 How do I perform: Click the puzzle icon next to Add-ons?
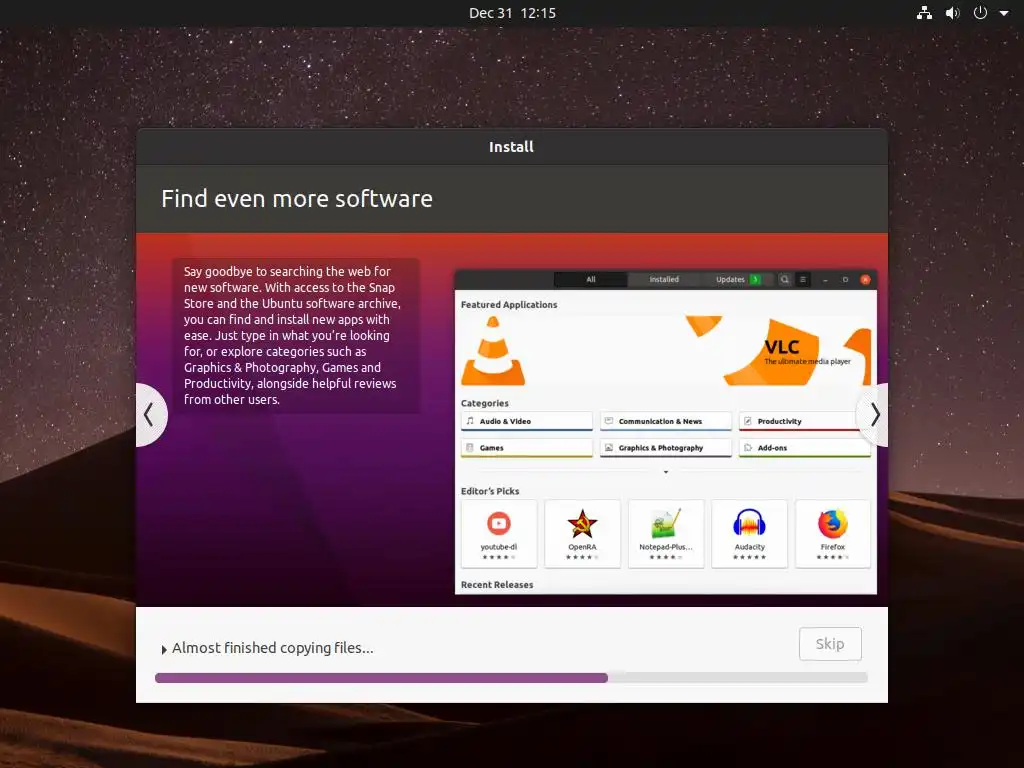pos(748,448)
